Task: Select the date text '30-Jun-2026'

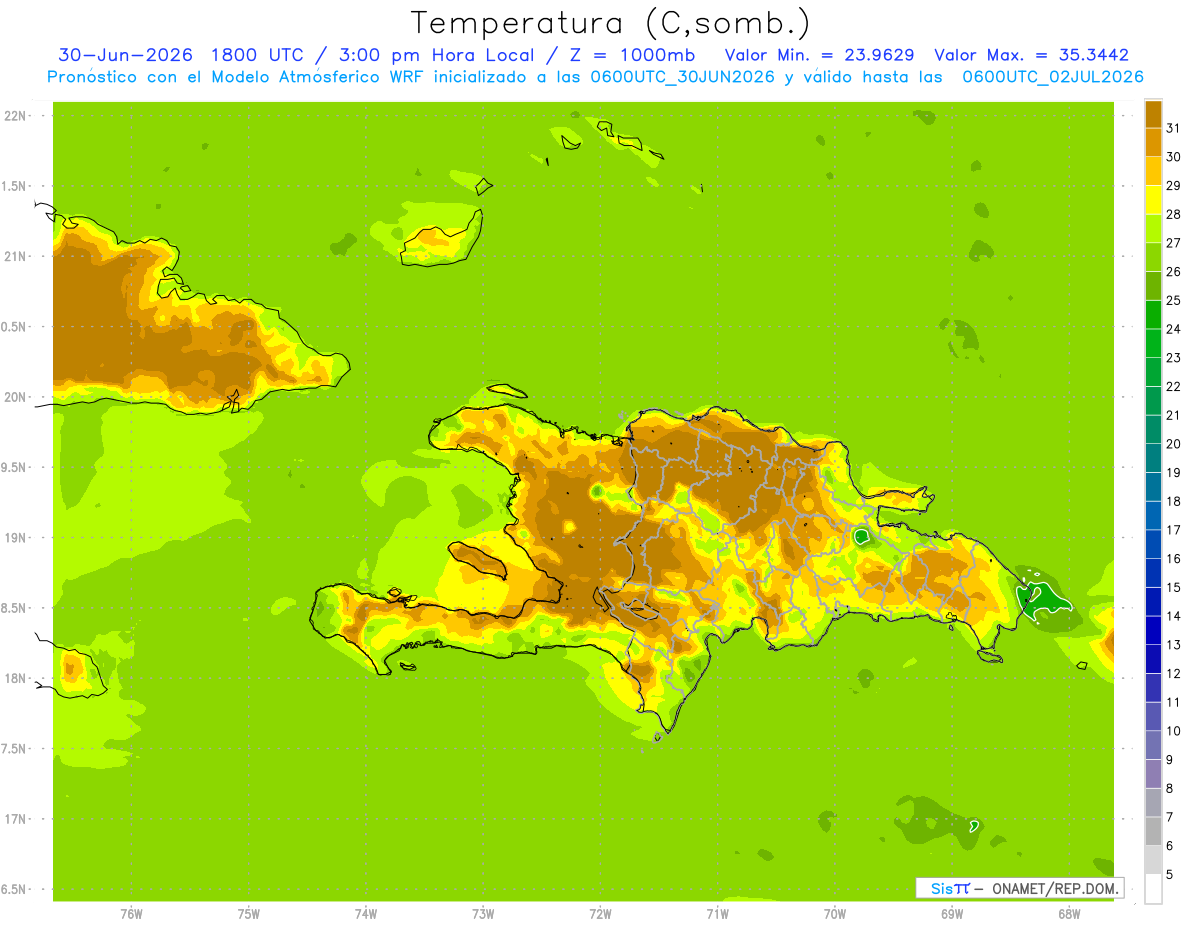Action: 125,55
